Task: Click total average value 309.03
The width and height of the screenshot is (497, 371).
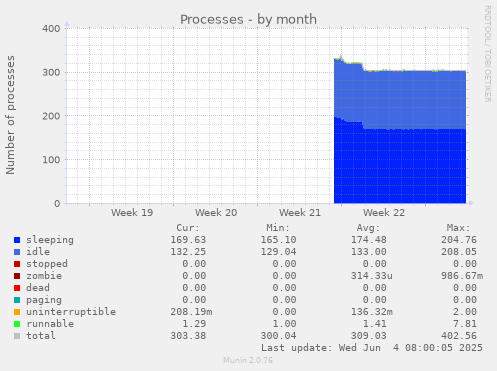Action: point(369,336)
